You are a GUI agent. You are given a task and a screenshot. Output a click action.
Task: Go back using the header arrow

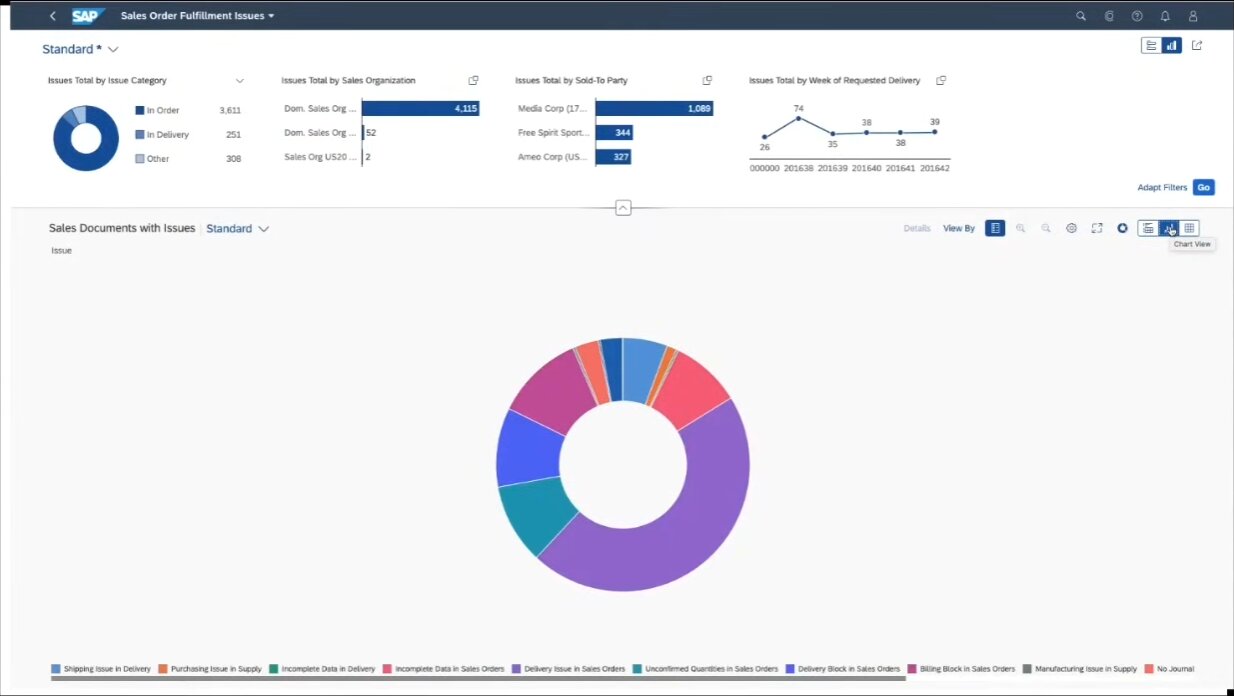(53, 16)
